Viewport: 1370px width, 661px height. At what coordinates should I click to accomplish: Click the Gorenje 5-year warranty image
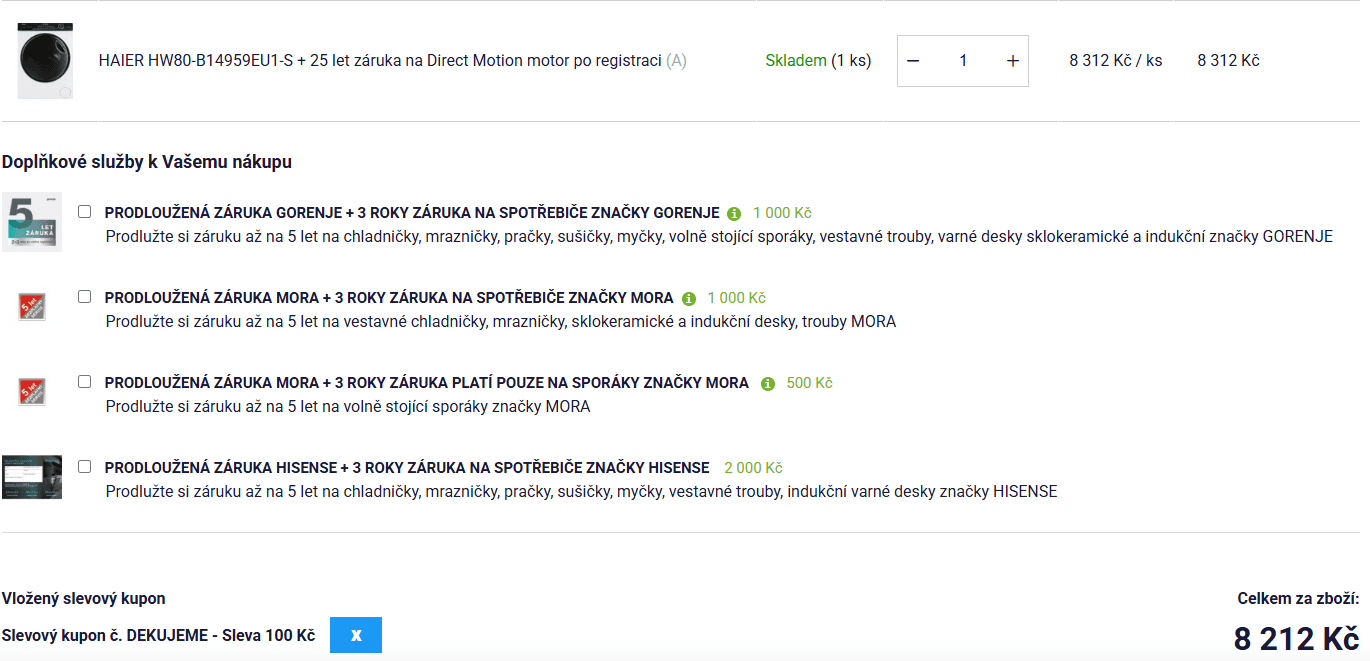(x=32, y=222)
